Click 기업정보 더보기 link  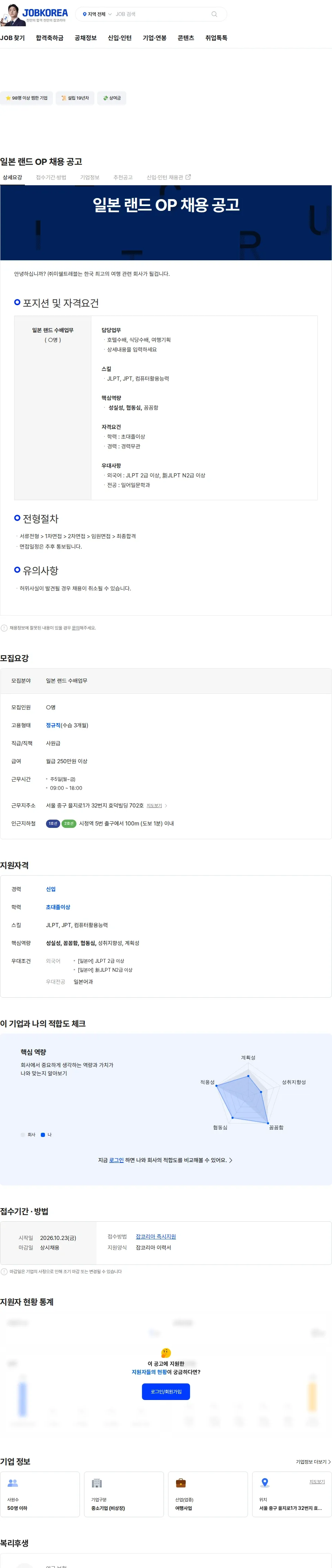pyautogui.click(x=313, y=1462)
